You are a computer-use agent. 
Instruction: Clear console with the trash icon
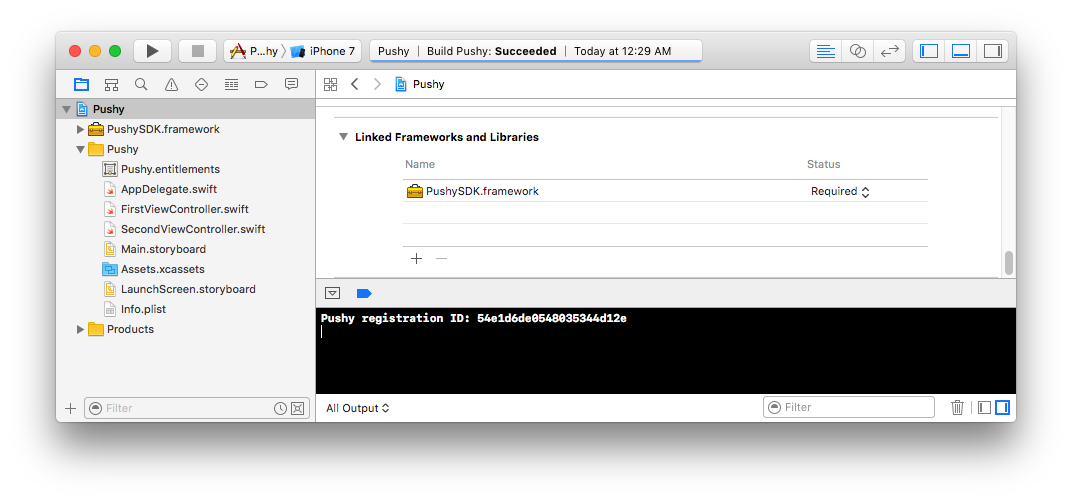(x=957, y=408)
